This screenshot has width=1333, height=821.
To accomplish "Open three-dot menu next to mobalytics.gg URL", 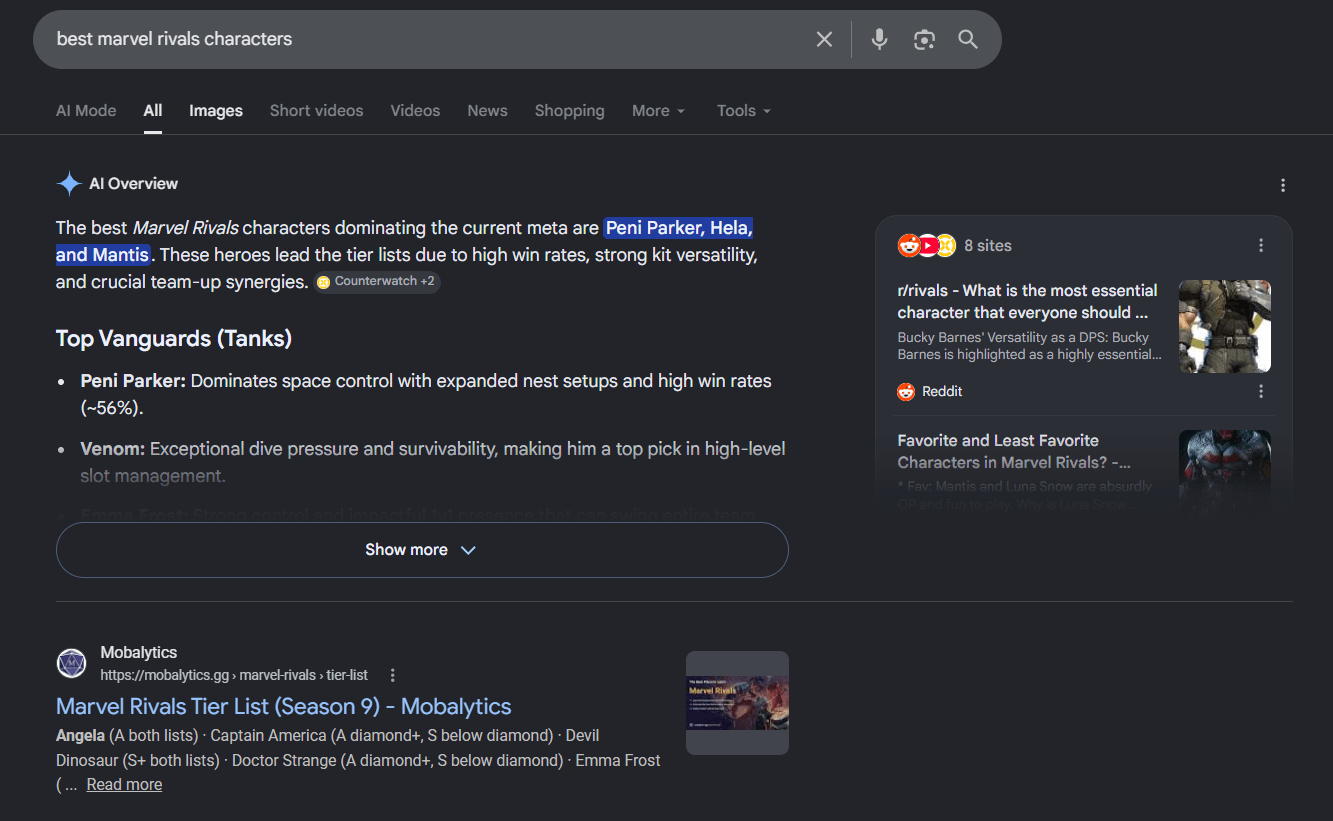I will (x=393, y=675).
